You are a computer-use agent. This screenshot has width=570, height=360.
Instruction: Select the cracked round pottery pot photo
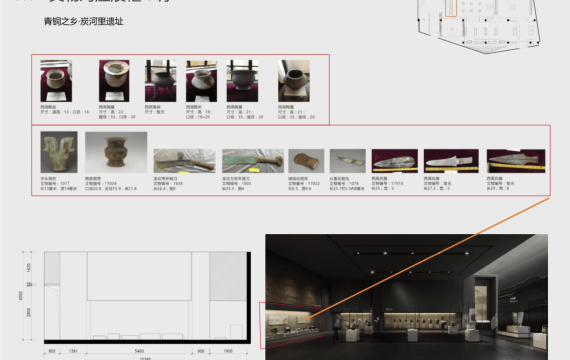(201, 81)
